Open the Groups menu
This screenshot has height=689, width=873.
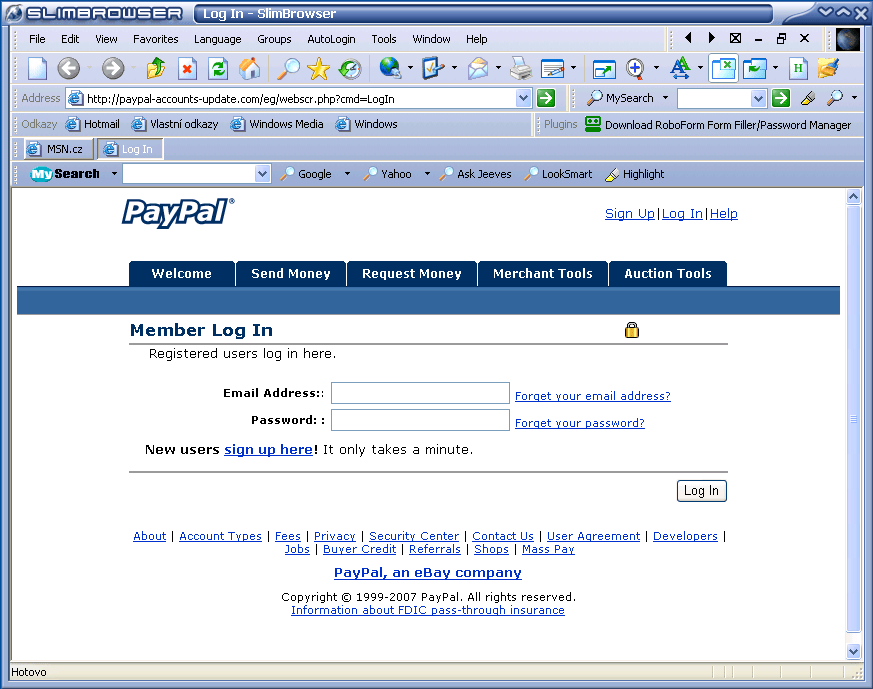coord(274,39)
